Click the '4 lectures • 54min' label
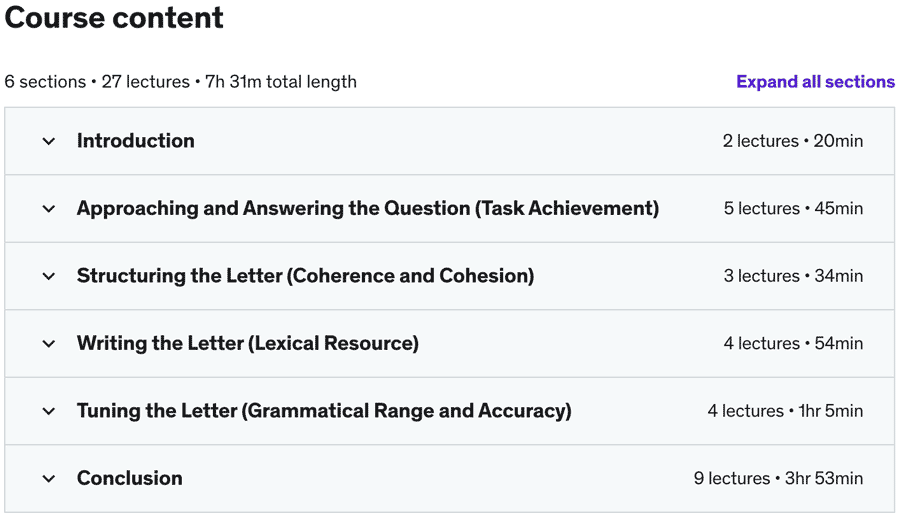This screenshot has height=517, width=900. point(793,344)
